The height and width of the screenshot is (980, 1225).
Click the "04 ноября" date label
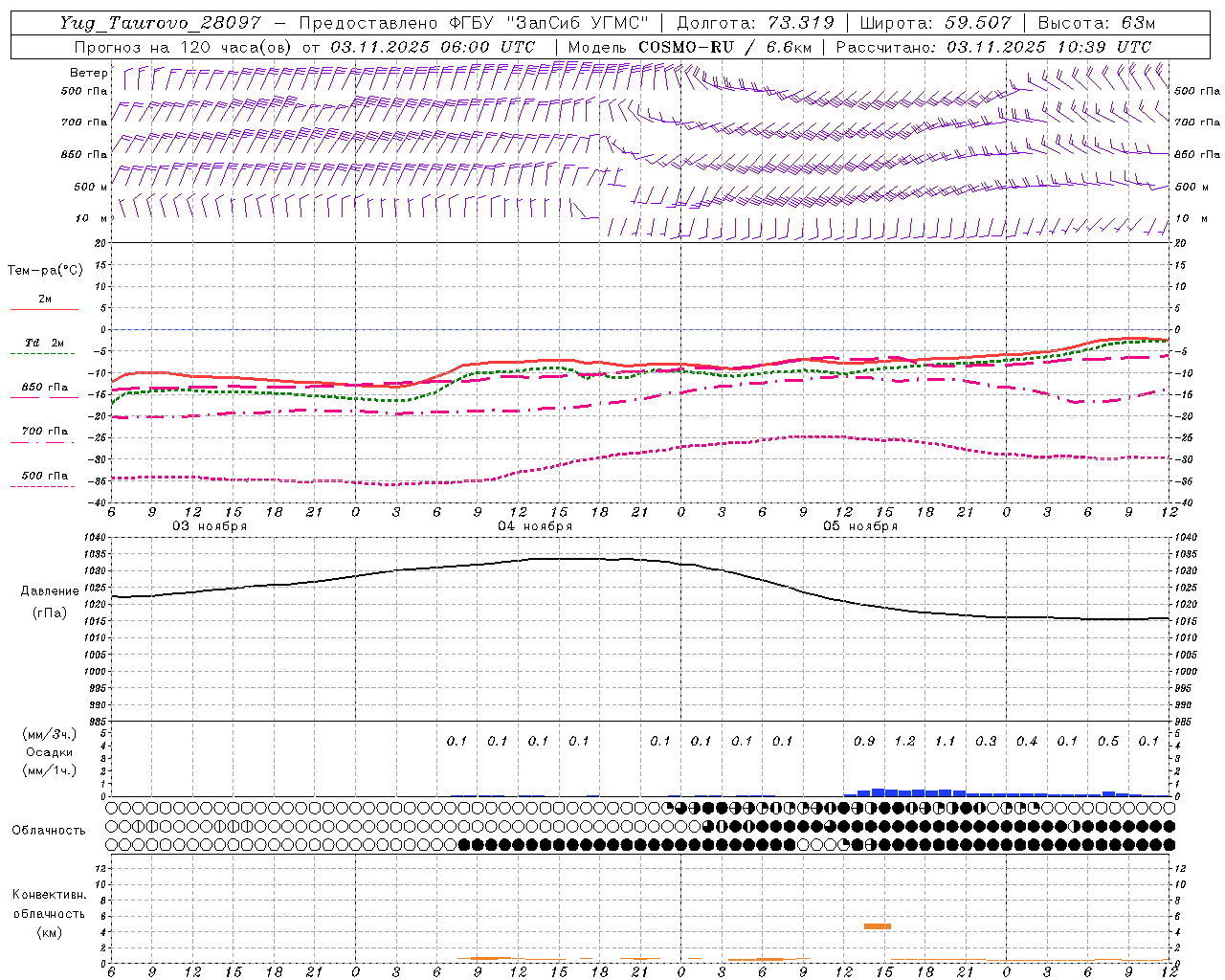pos(535,526)
